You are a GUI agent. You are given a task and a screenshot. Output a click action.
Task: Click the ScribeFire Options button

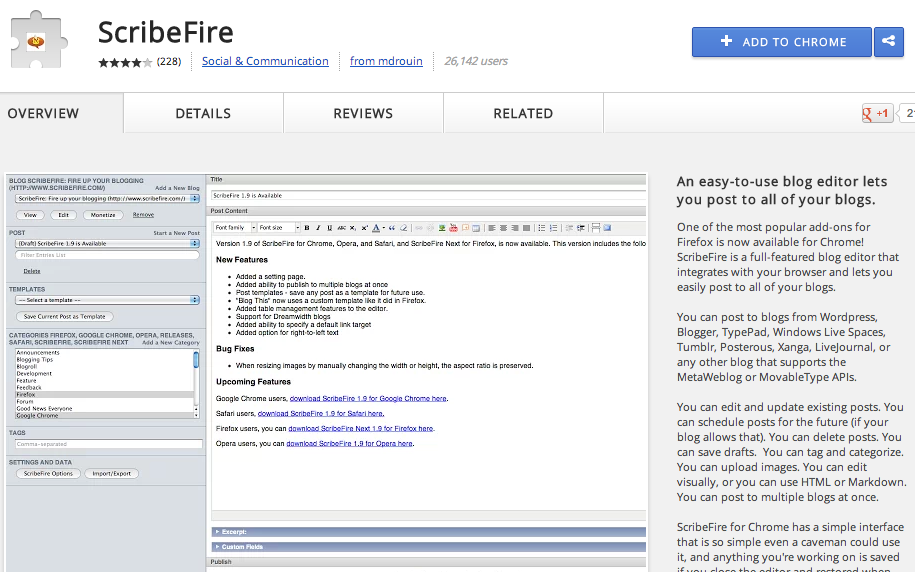coord(48,473)
